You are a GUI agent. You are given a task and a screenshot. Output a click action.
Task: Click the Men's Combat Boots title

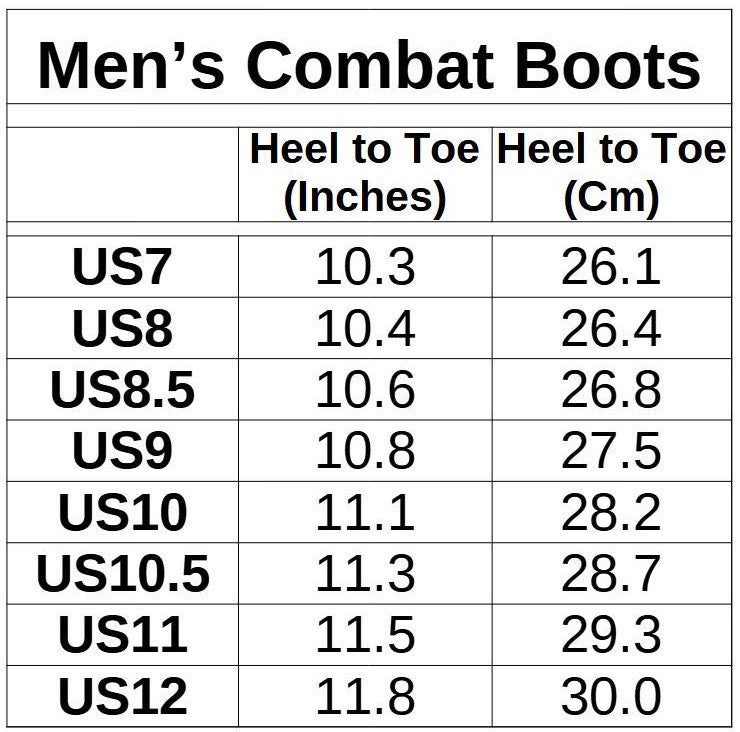pos(369,65)
